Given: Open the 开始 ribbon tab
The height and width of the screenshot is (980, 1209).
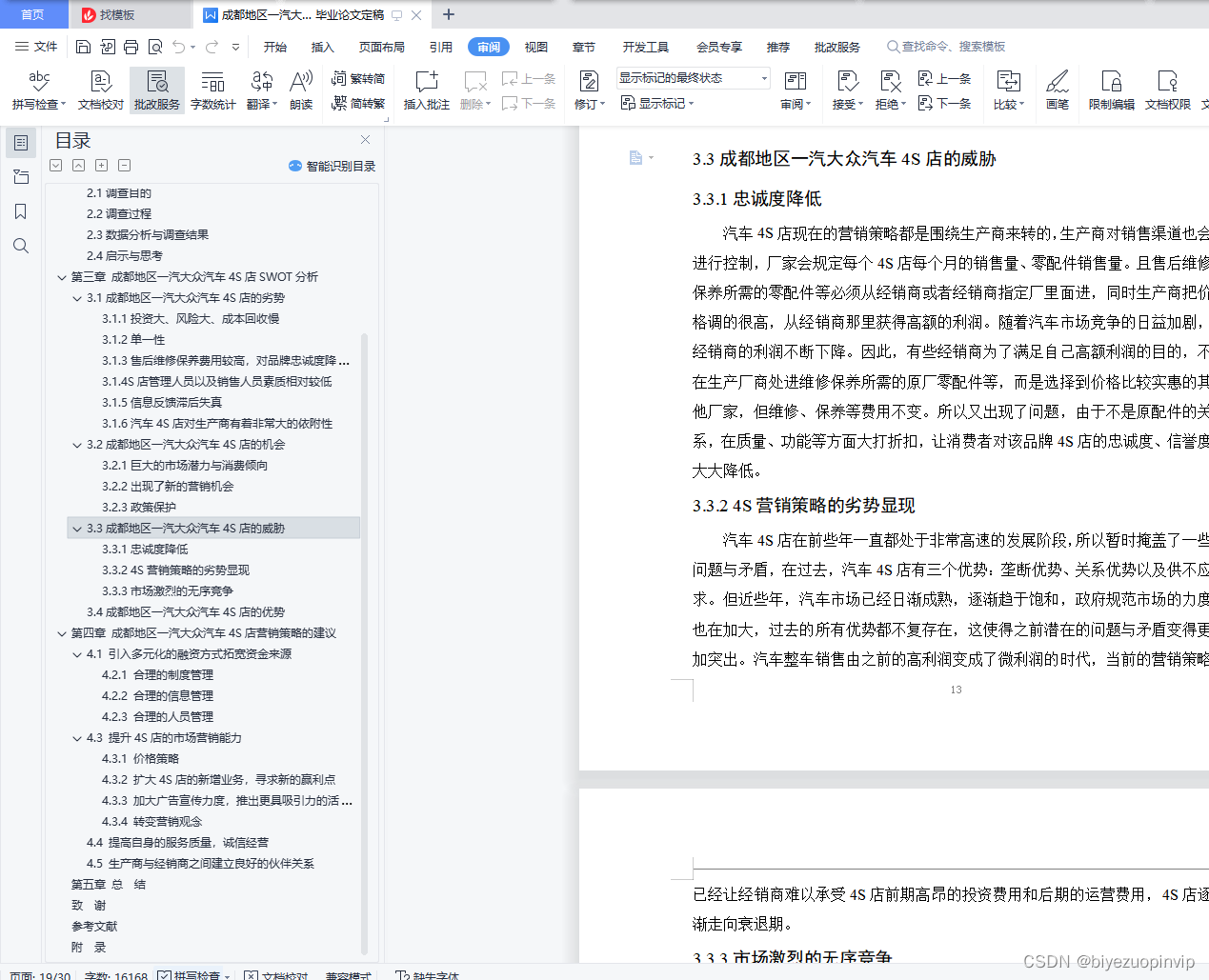Looking at the screenshot, I should pyautogui.click(x=275, y=47).
